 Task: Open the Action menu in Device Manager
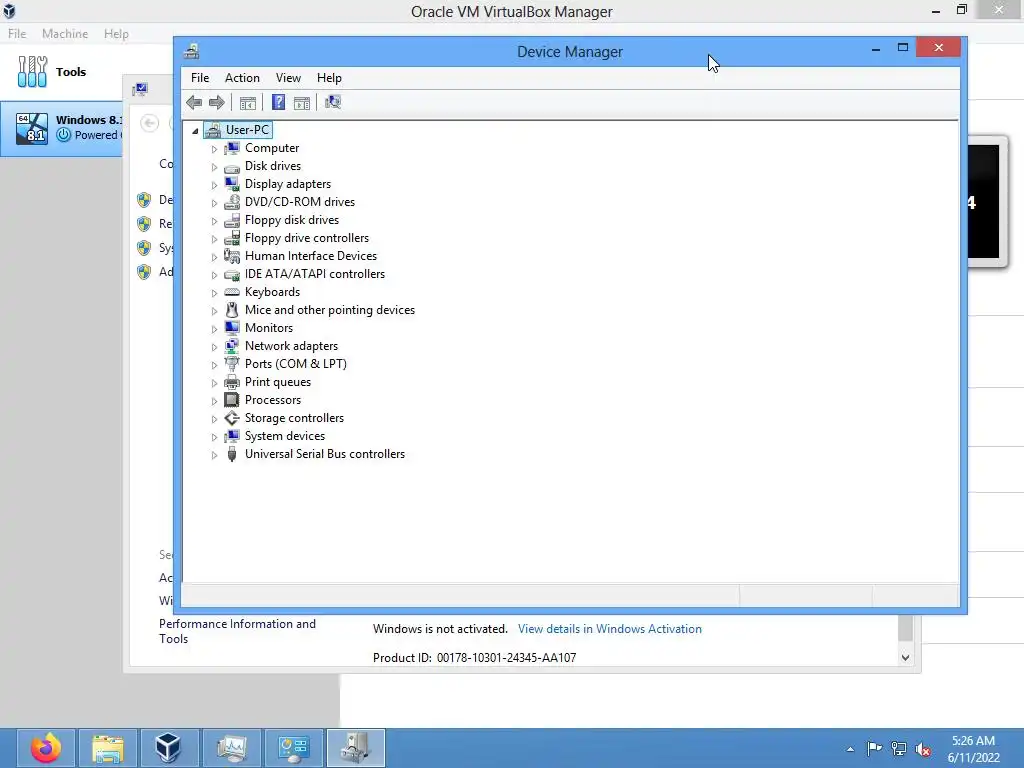point(242,78)
